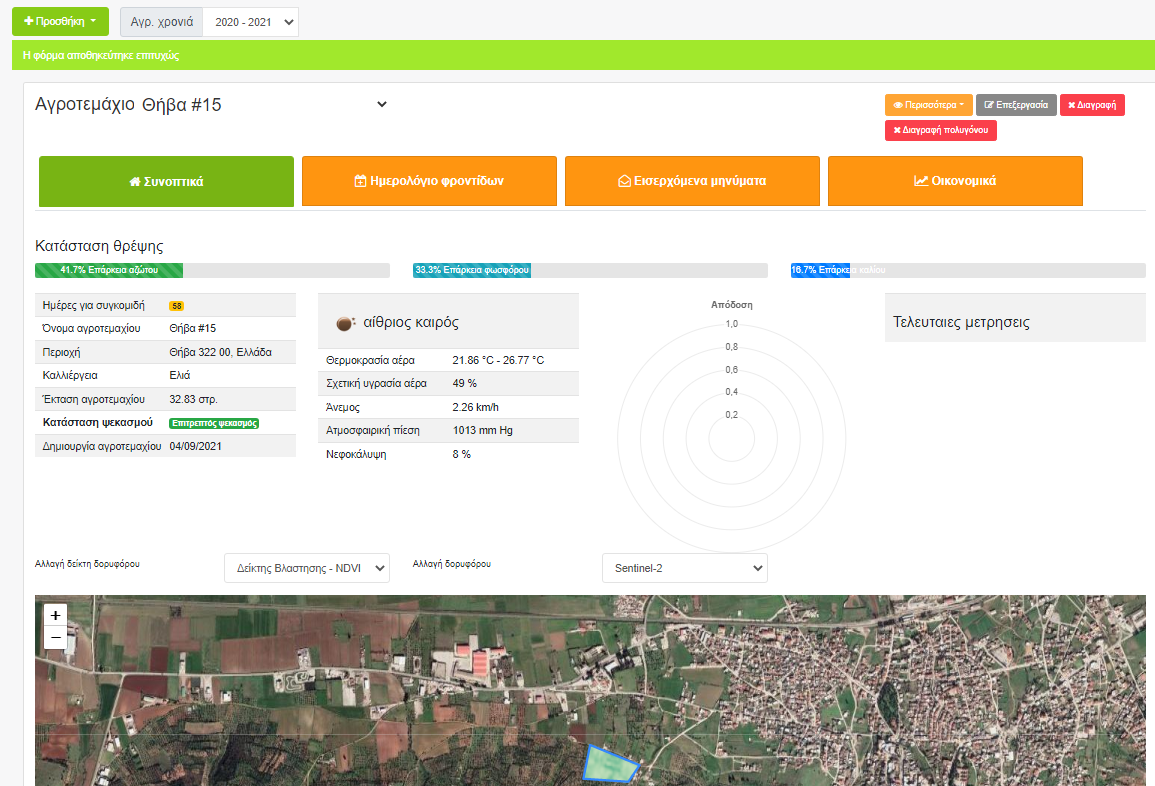
Task: Switch to the Ημερολόγιο φροντίδων tab
Action: [429, 181]
